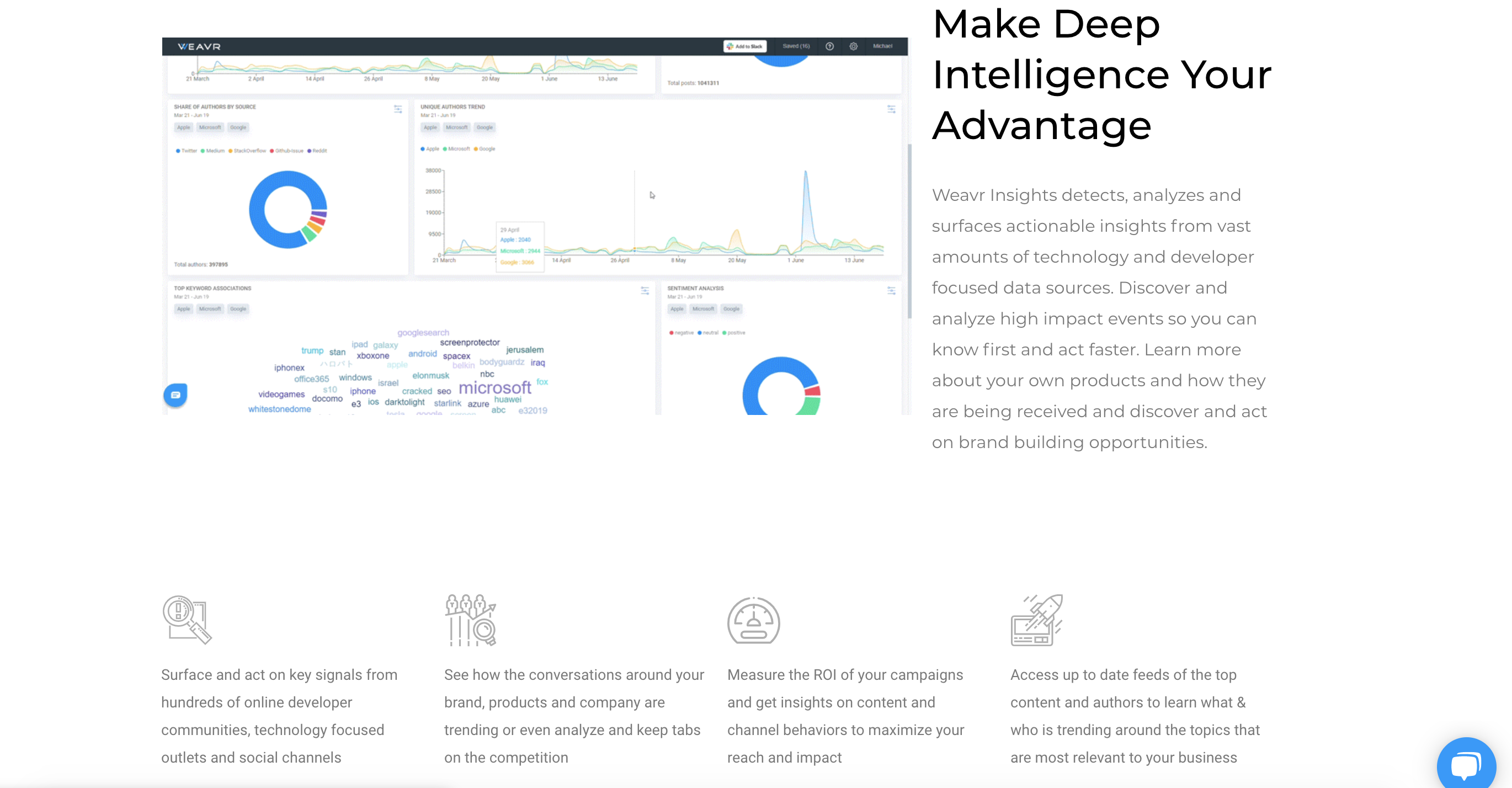
Task: Select Microsoft tag in Top Keyword Associations
Action: 210,308
